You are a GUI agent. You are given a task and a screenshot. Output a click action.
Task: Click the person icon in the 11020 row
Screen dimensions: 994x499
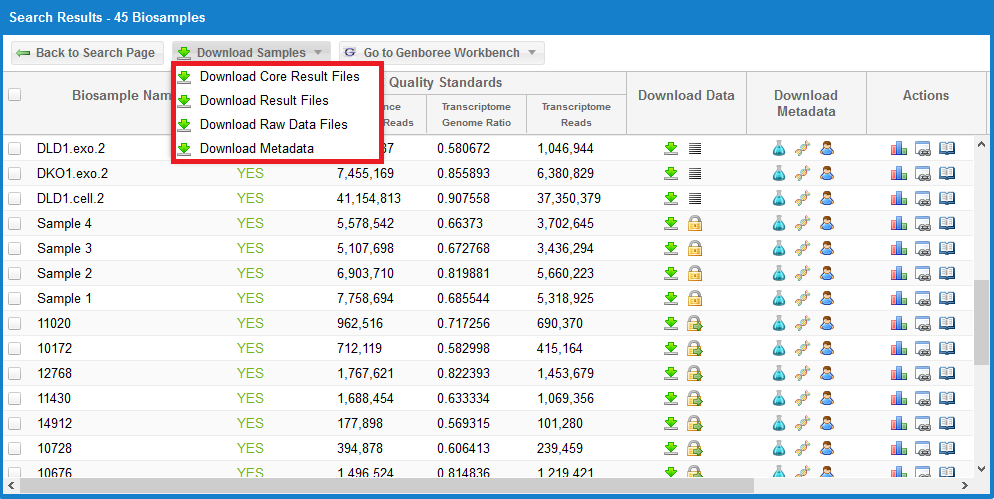826,323
